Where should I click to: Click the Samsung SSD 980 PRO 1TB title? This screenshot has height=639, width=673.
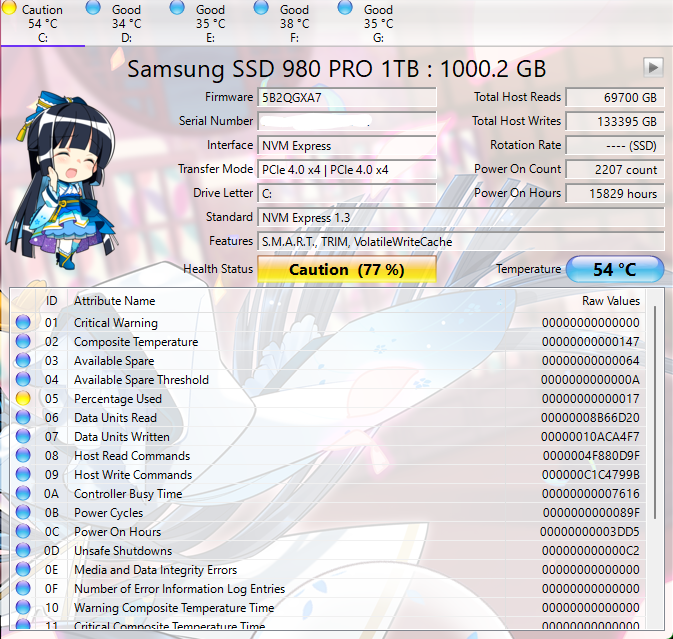(x=336, y=69)
